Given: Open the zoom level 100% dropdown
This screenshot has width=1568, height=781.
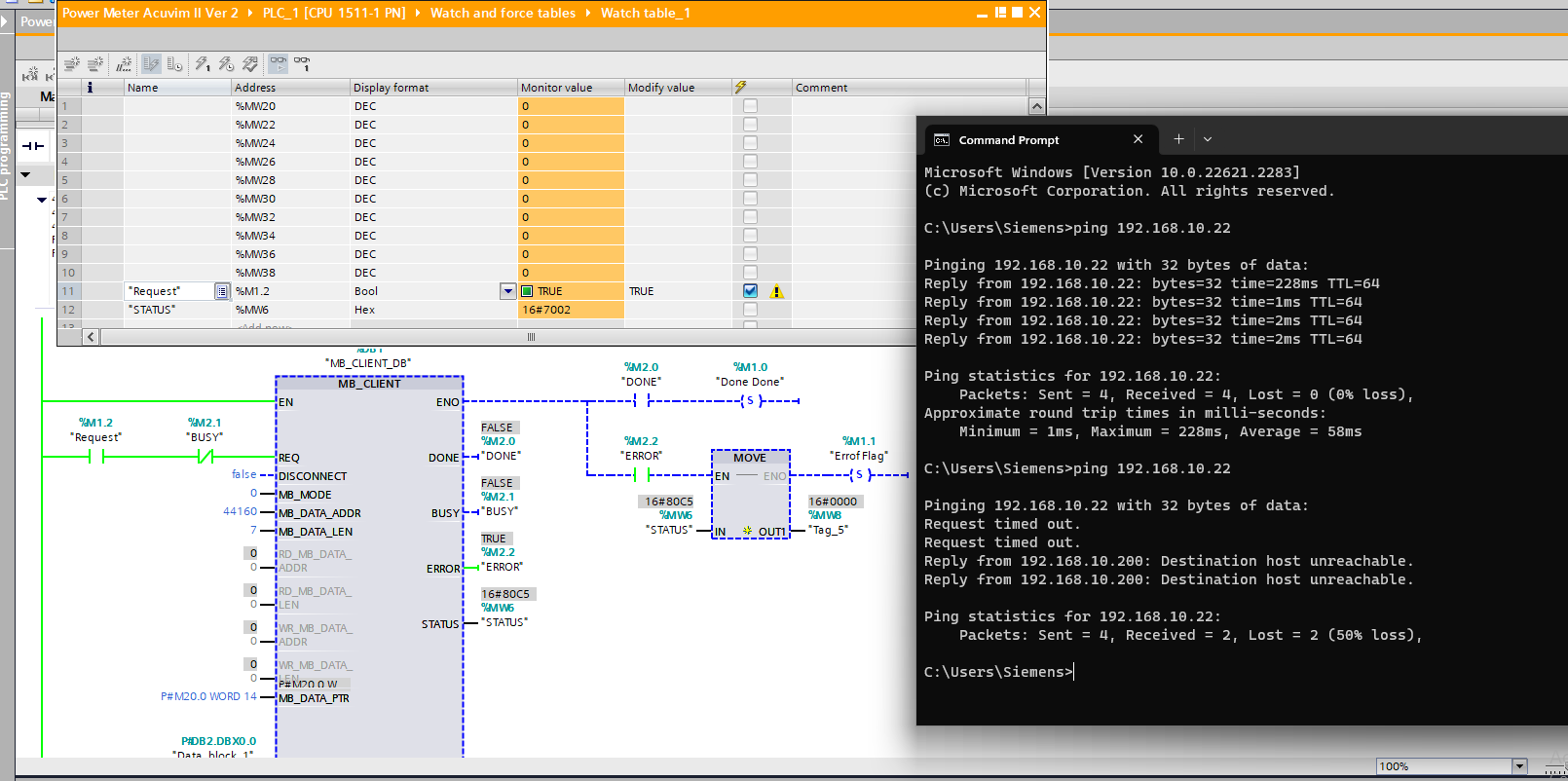Looking at the screenshot, I should point(1518,766).
